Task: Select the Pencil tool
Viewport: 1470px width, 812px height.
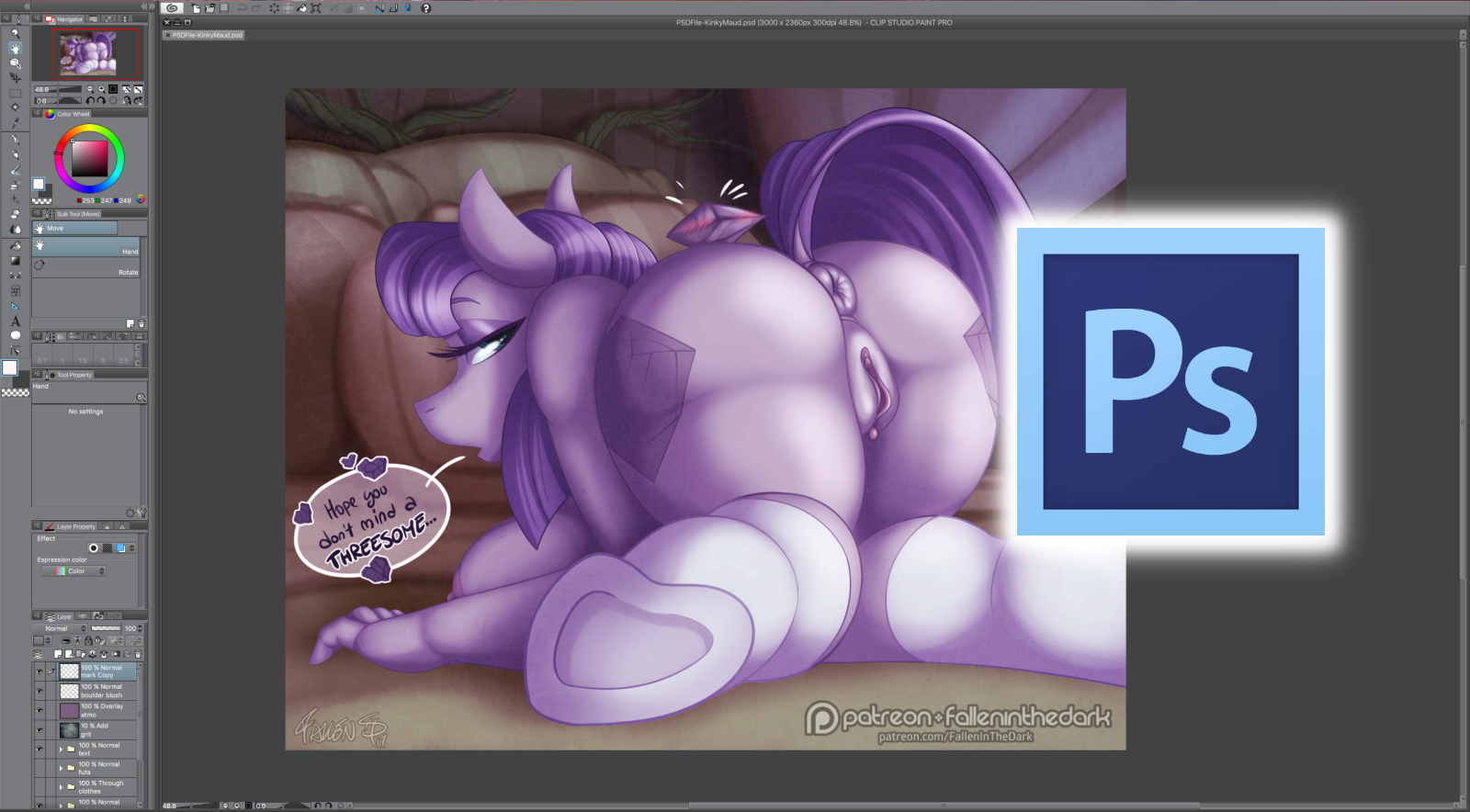Action: coord(15,155)
